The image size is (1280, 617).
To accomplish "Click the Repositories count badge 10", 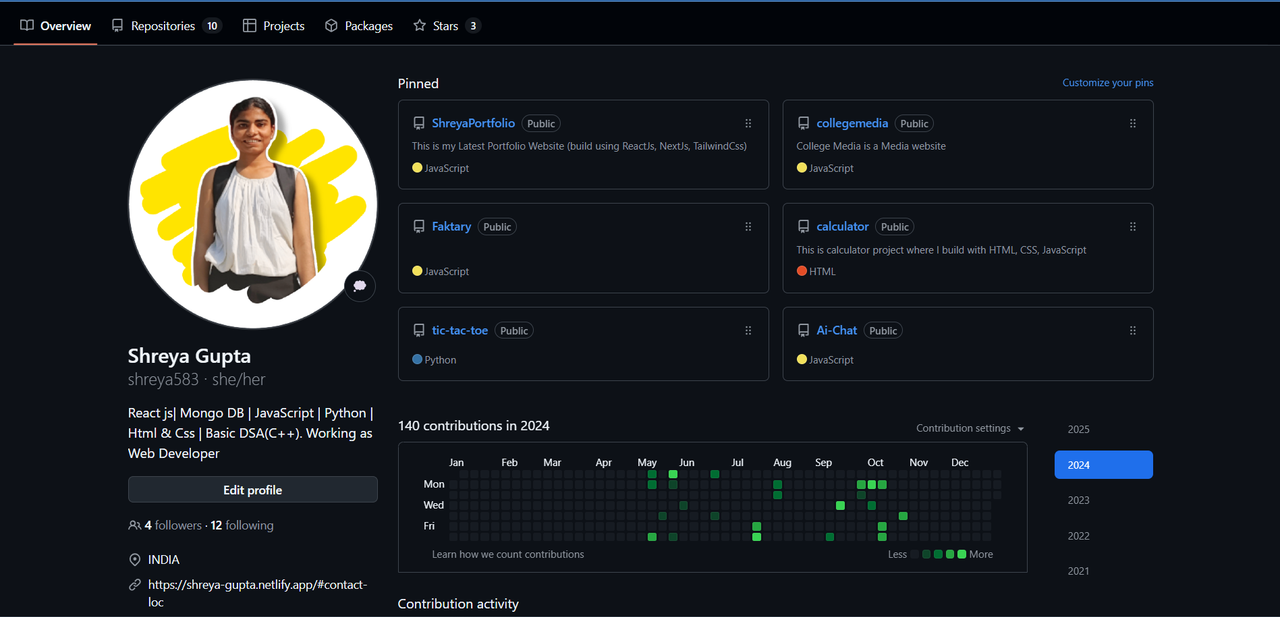I will click(x=212, y=26).
